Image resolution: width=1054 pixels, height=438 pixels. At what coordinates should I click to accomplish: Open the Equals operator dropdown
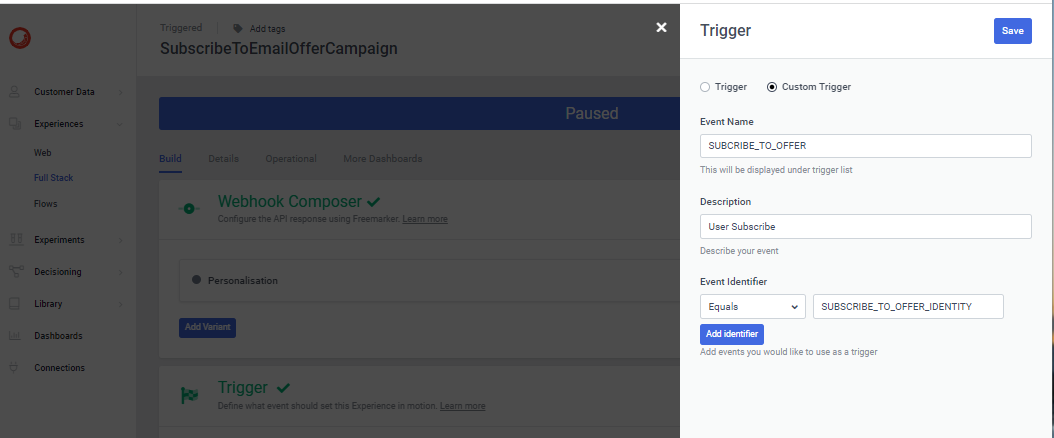point(753,306)
